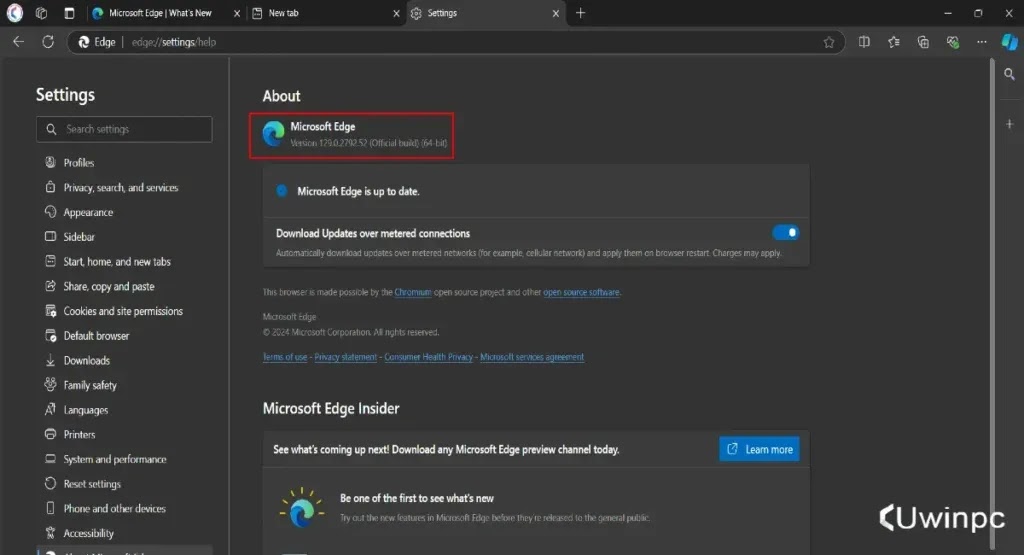This screenshot has height=555, width=1024.
Task: Close the Settings tab
Action: 556,13
